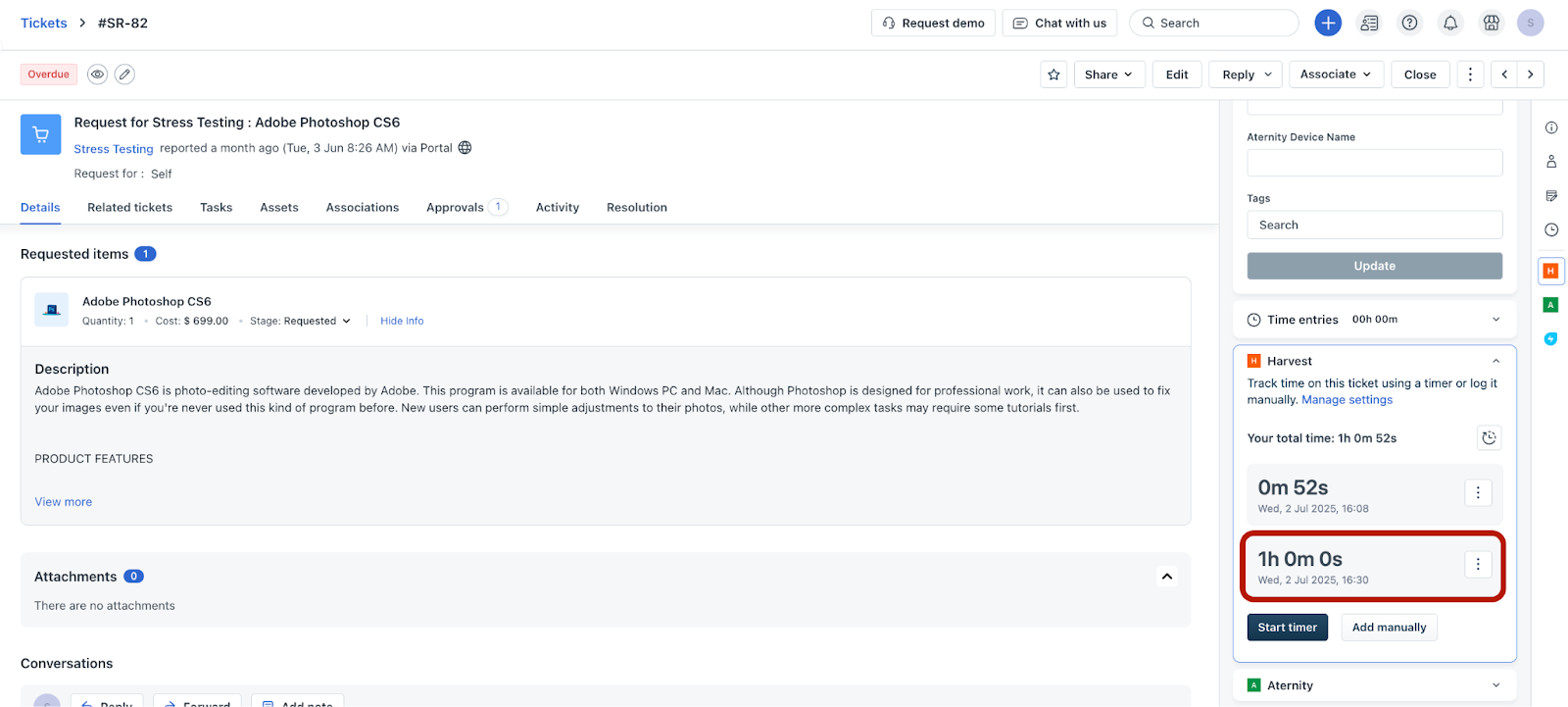Click the #SR-82 breadcrumb text
The width and height of the screenshot is (1568, 707).
(x=122, y=23)
